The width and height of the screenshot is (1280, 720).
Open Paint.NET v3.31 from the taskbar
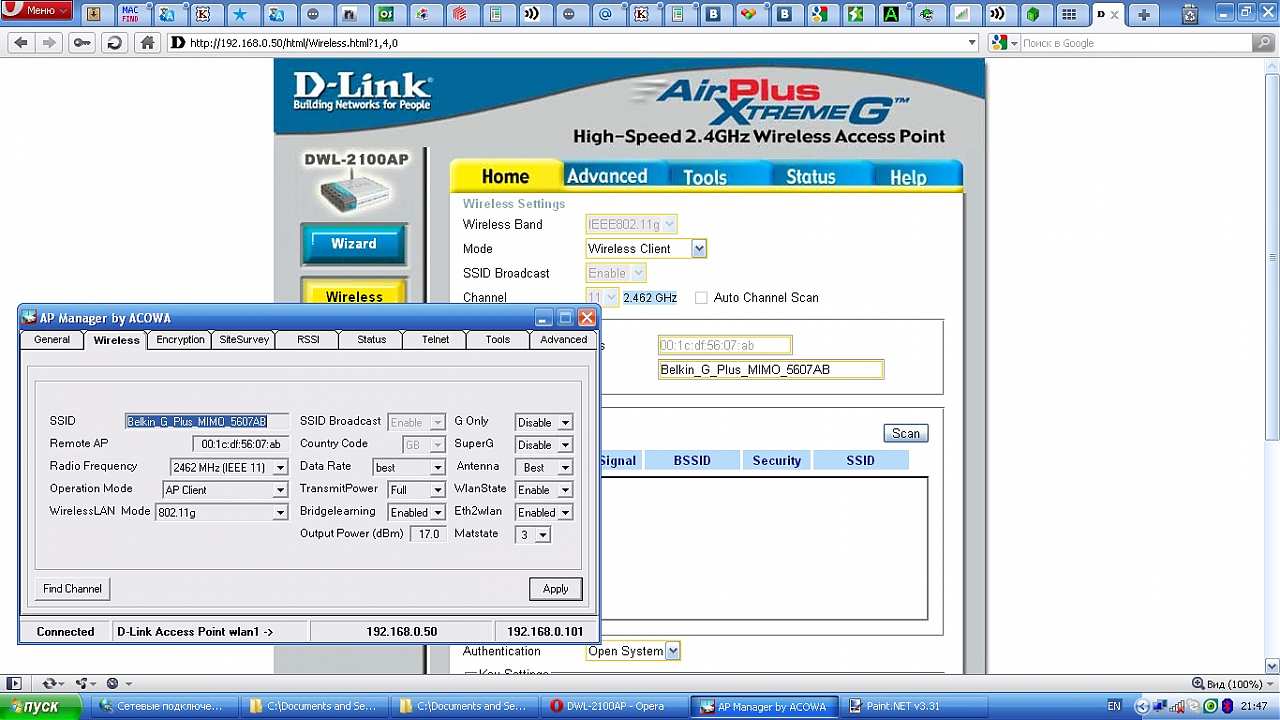tap(902, 706)
